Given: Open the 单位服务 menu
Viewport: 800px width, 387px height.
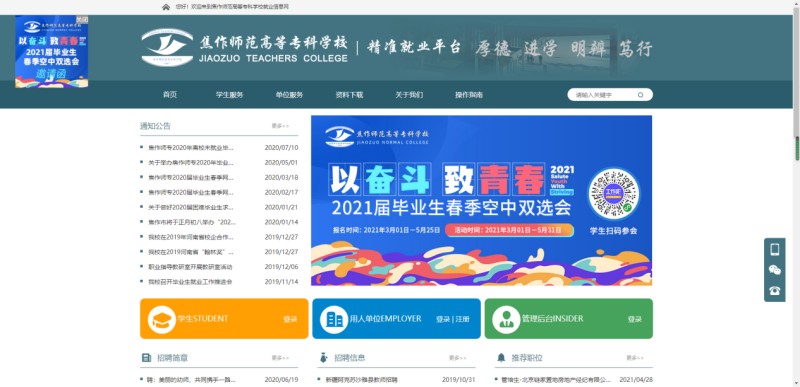Looking at the screenshot, I should [289, 95].
